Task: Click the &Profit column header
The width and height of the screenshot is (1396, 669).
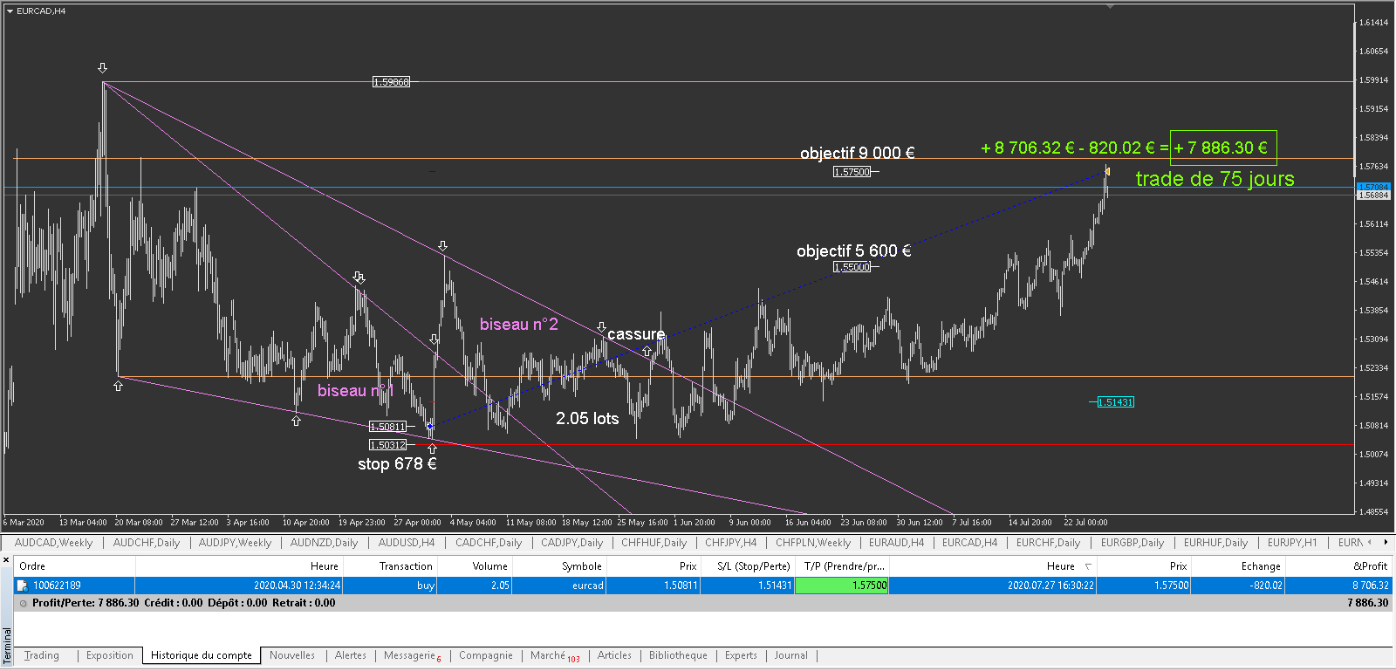Action: 1369,566
